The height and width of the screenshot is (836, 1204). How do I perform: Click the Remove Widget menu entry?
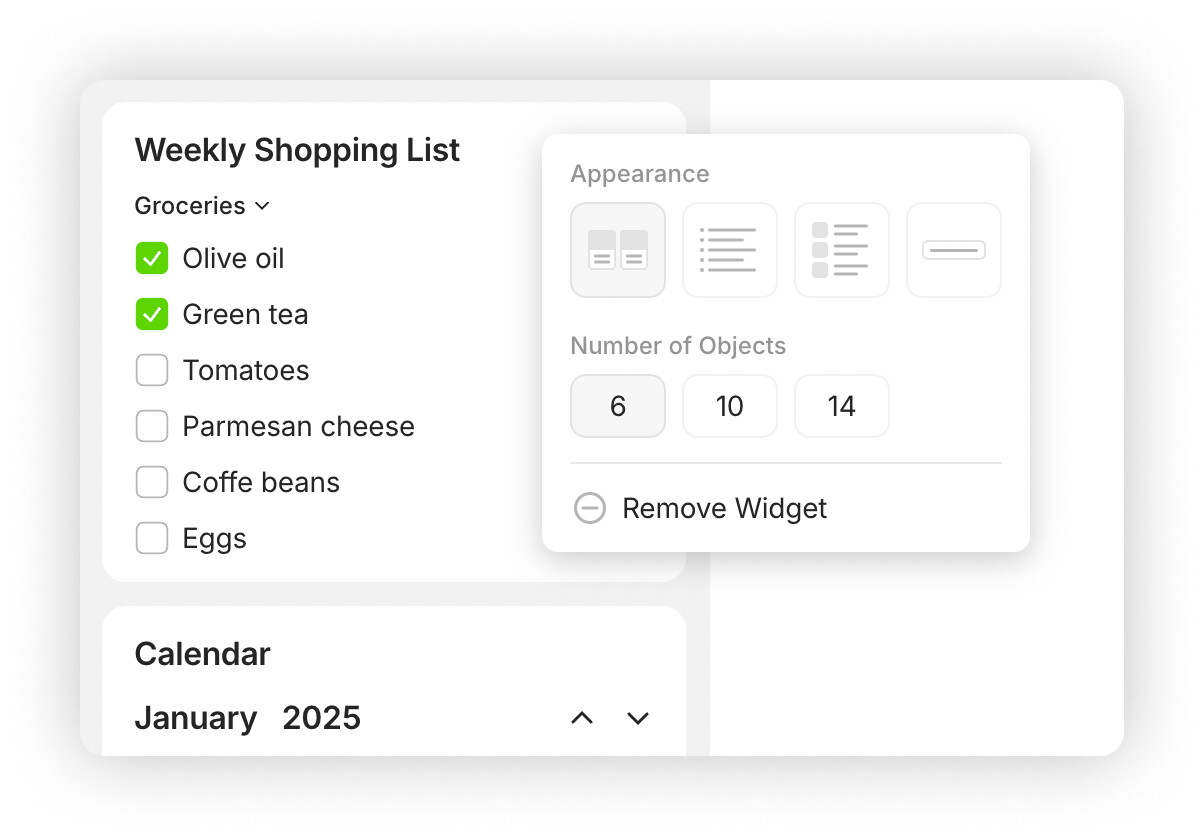[724, 508]
